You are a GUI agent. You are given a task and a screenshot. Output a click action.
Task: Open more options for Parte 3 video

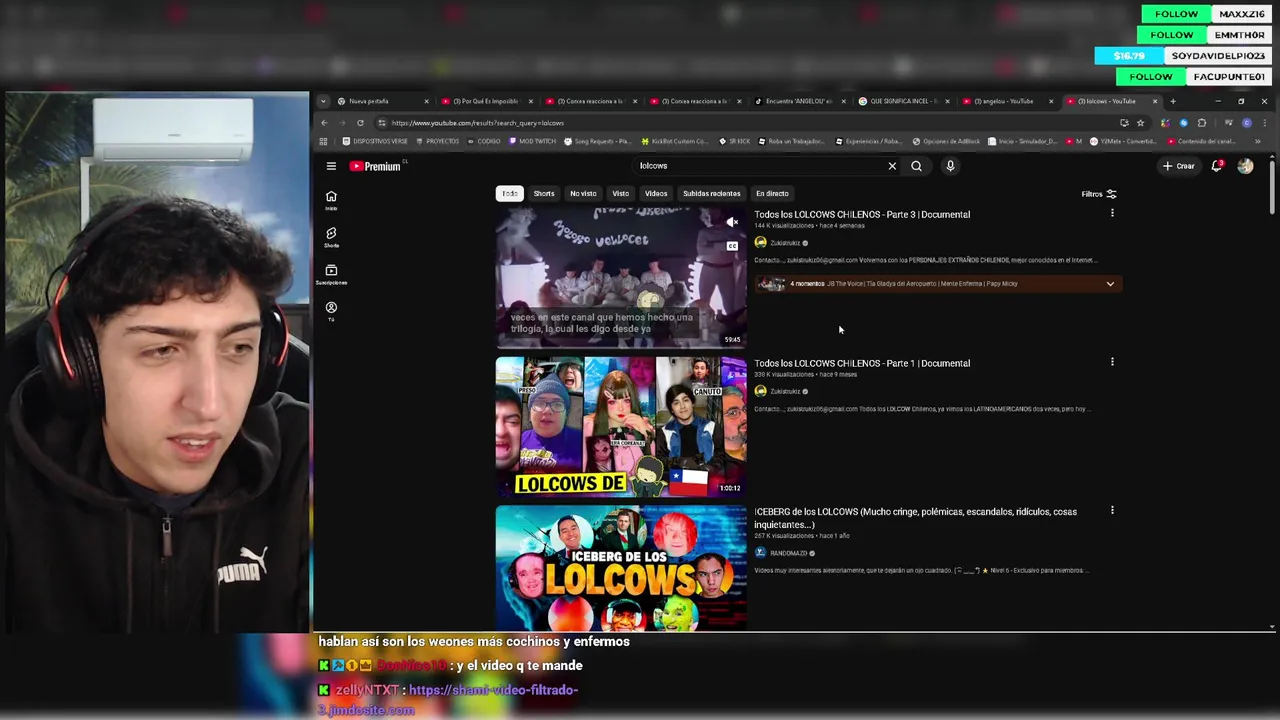click(x=1112, y=213)
